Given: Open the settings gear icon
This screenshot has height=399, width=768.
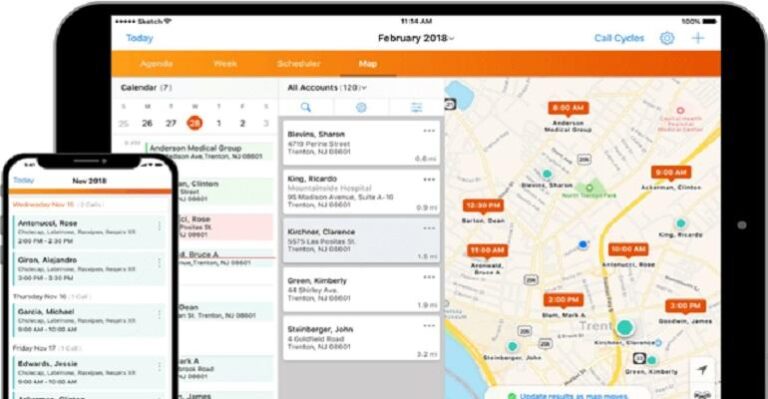Looking at the screenshot, I should [667, 38].
